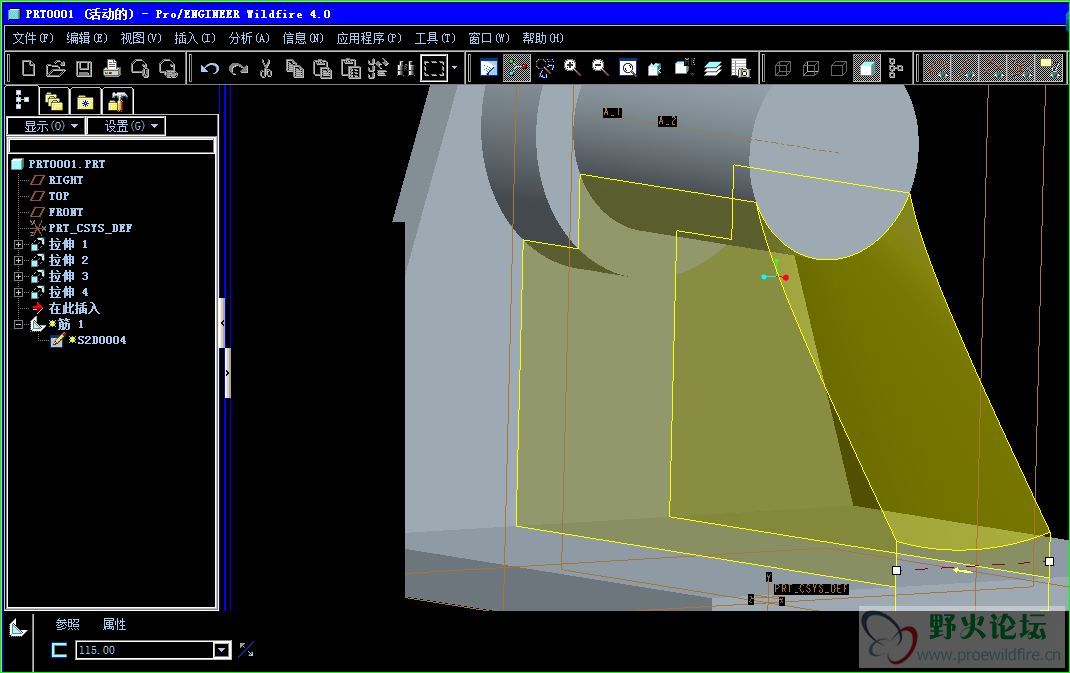Screen dimensions: 1070x673
Task: Switch to the Favorites navigator tab
Action: point(85,102)
